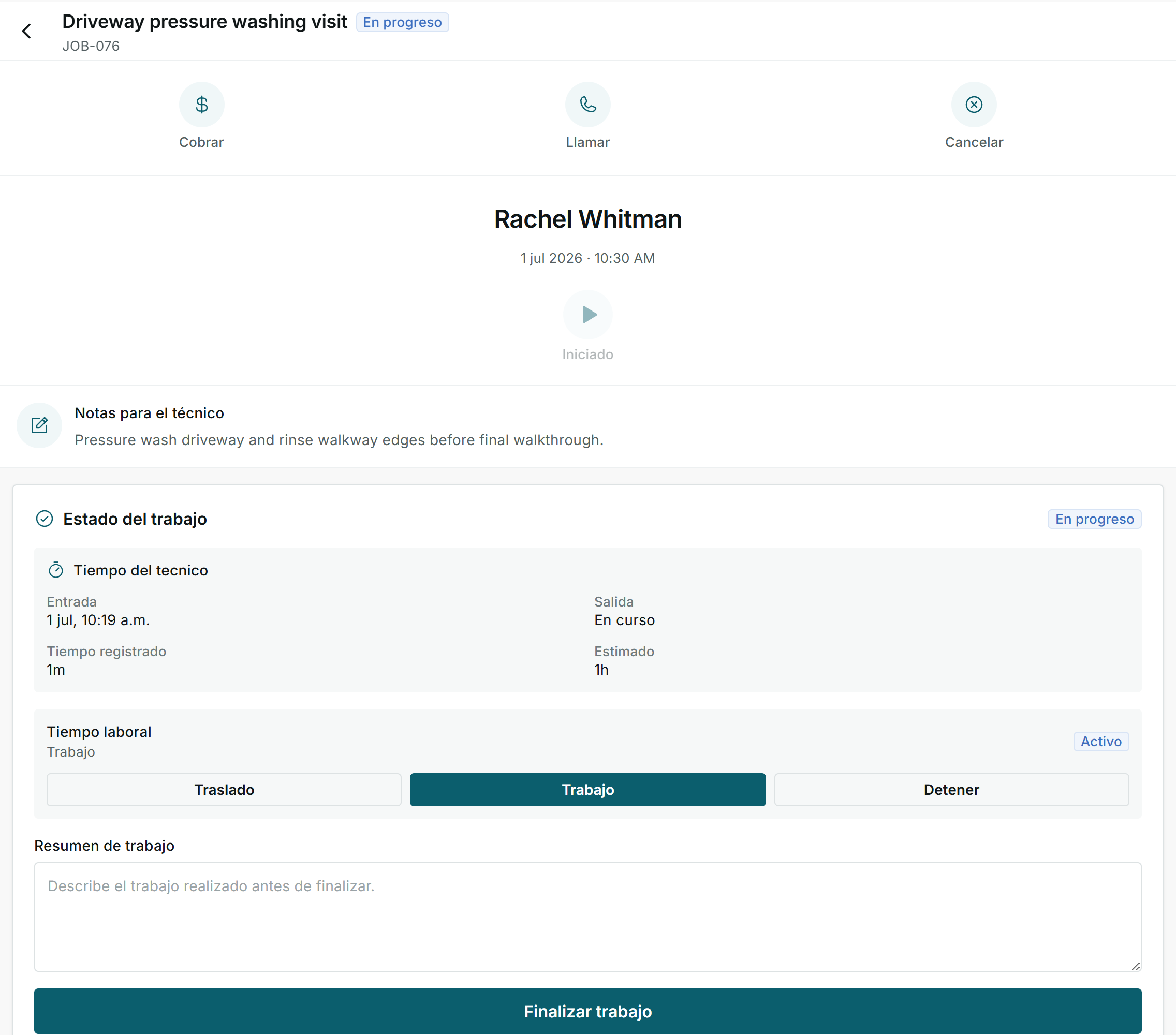
Task: Click the Finalizar trabajo button
Action: click(587, 1011)
